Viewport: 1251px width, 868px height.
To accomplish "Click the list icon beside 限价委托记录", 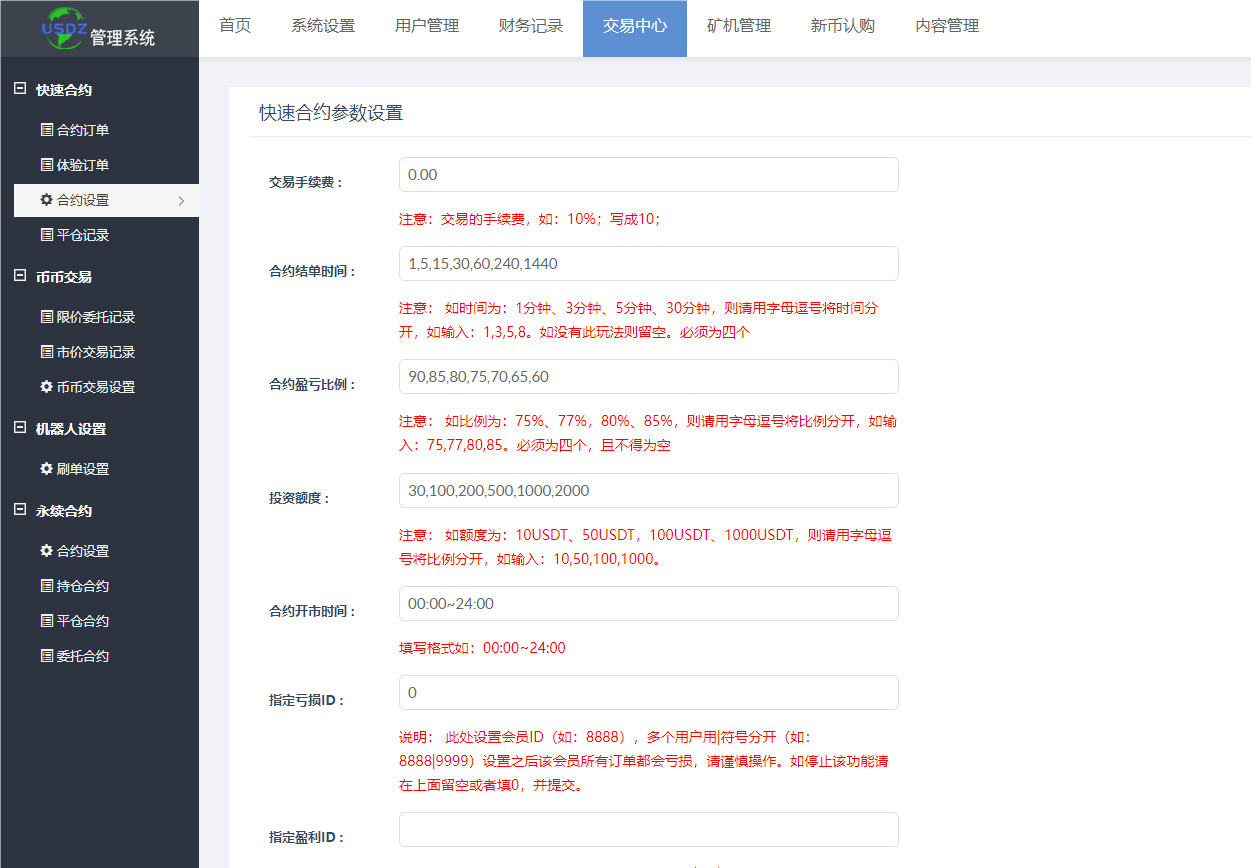I will pyautogui.click(x=46, y=317).
